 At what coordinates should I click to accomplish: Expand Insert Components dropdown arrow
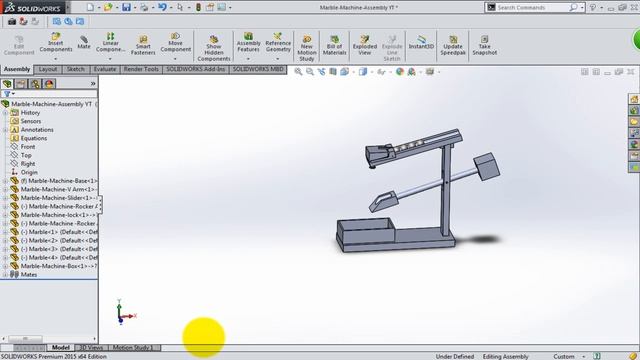pyautogui.click(x=56, y=59)
